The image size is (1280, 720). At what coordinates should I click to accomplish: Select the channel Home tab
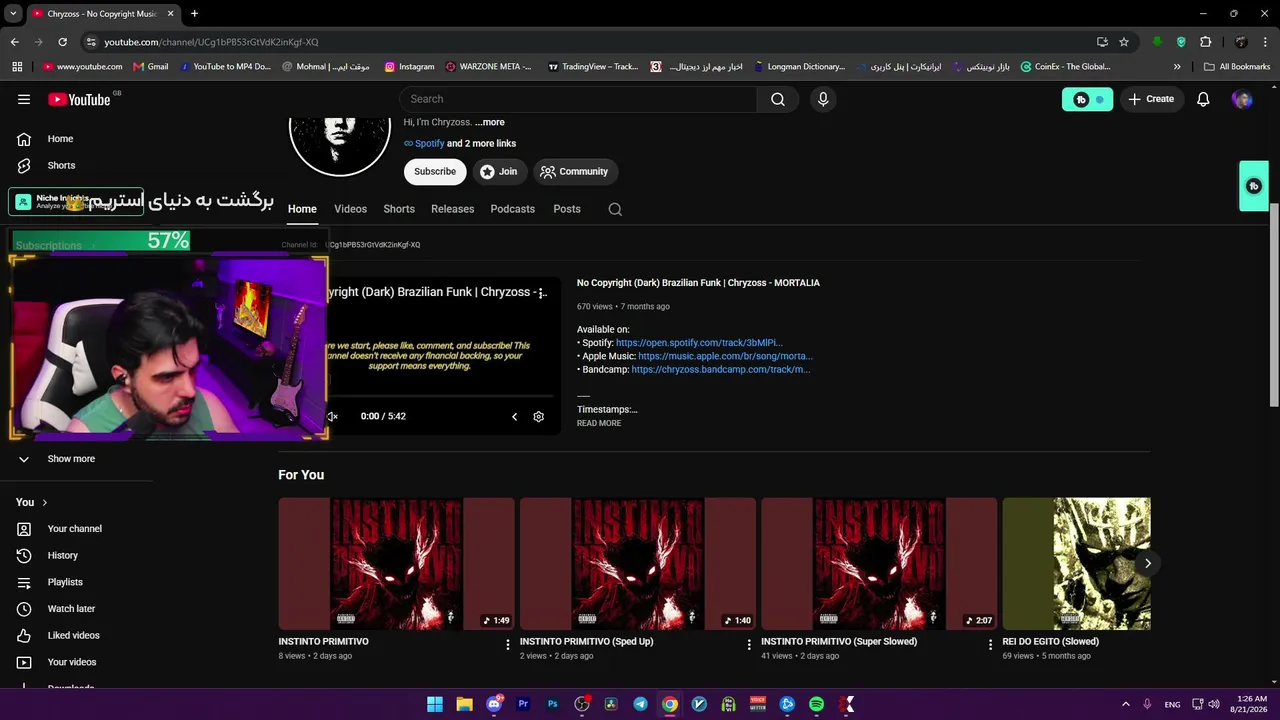coord(302,209)
